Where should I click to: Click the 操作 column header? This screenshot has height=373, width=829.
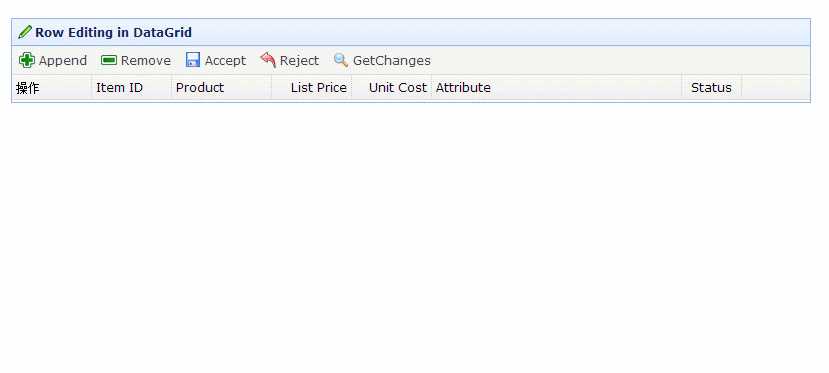(52, 88)
